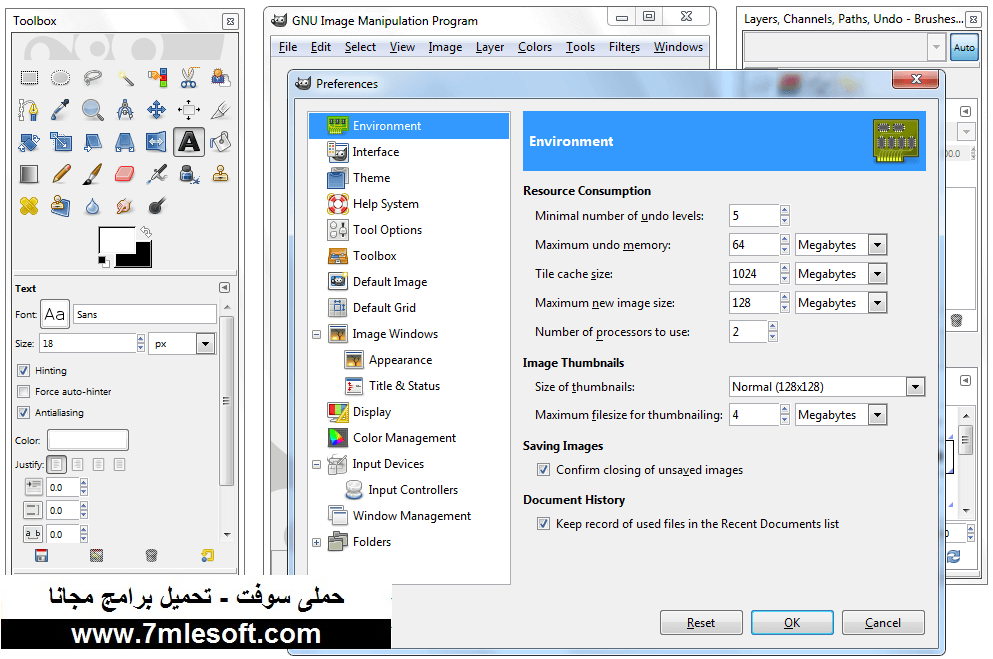Viewport: 993px width, 659px height.
Task: Open the Colors menu
Action: [534, 47]
